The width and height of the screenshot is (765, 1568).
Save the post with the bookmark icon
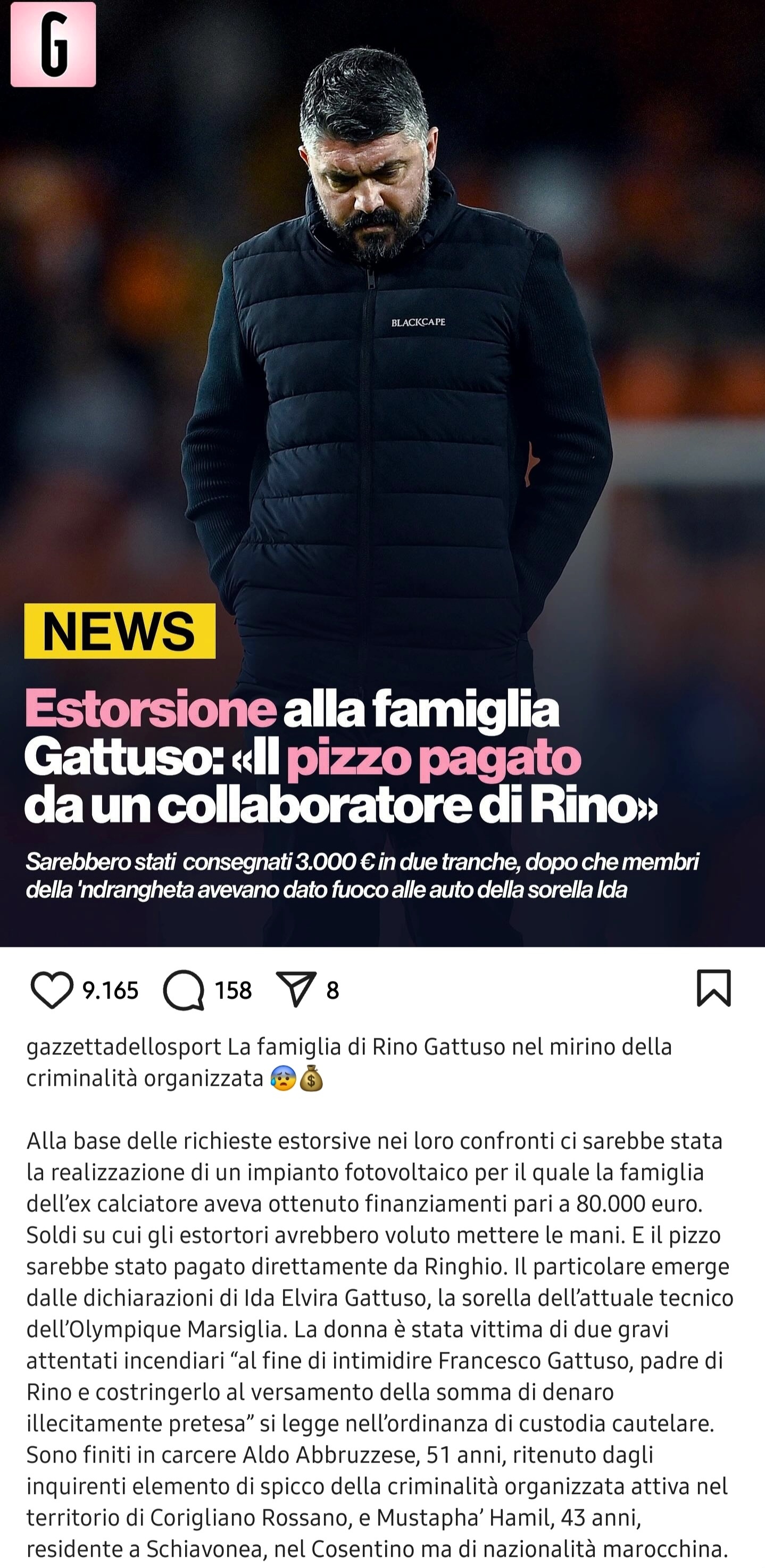pos(713,988)
